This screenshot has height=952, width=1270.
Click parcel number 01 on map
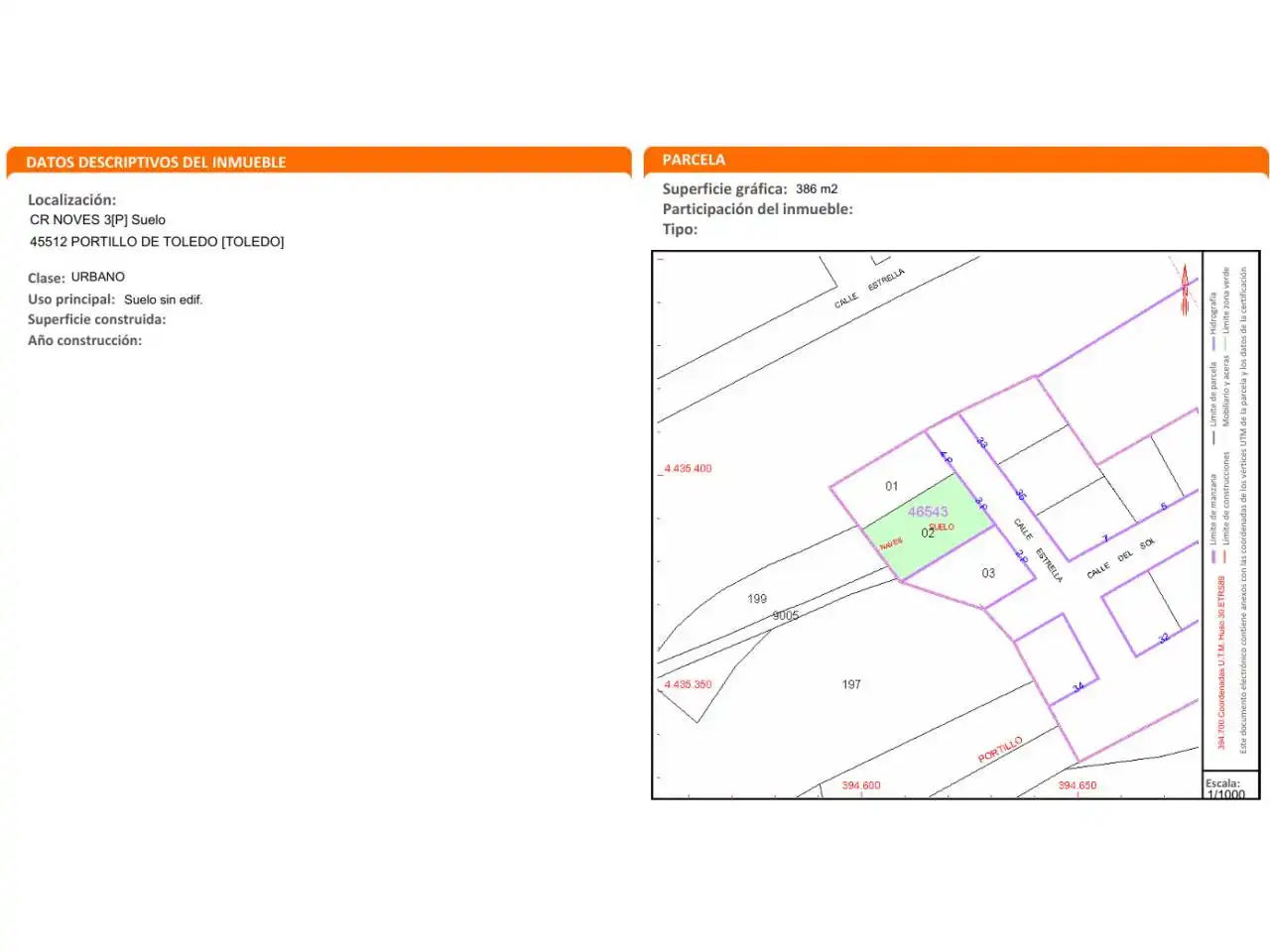pos(891,486)
